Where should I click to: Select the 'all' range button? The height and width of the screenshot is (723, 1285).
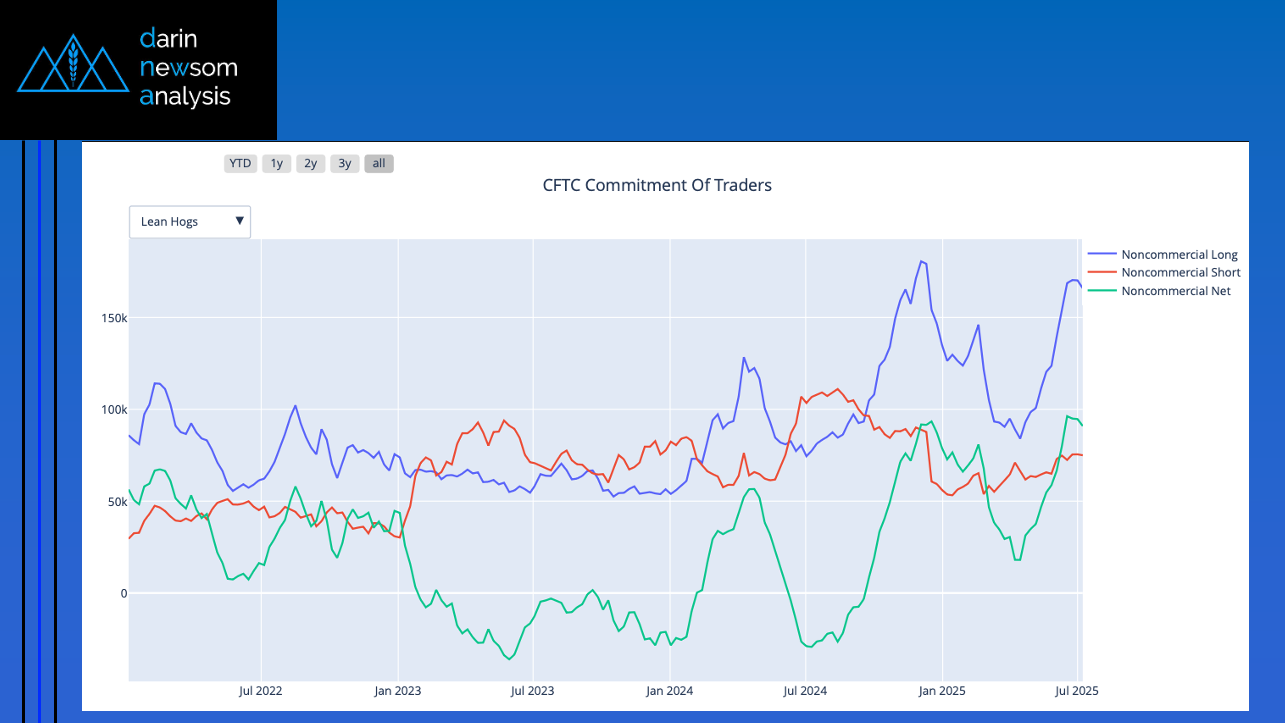click(x=379, y=163)
